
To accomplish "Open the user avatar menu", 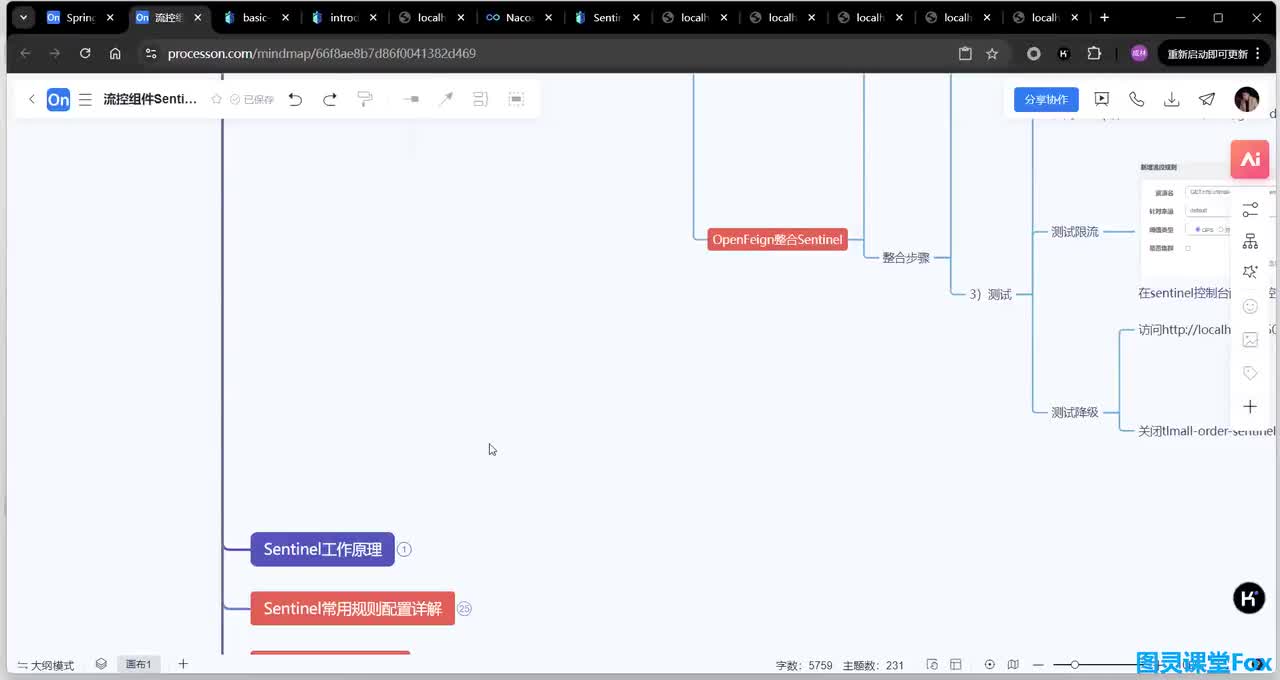I will [x=1246, y=99].
